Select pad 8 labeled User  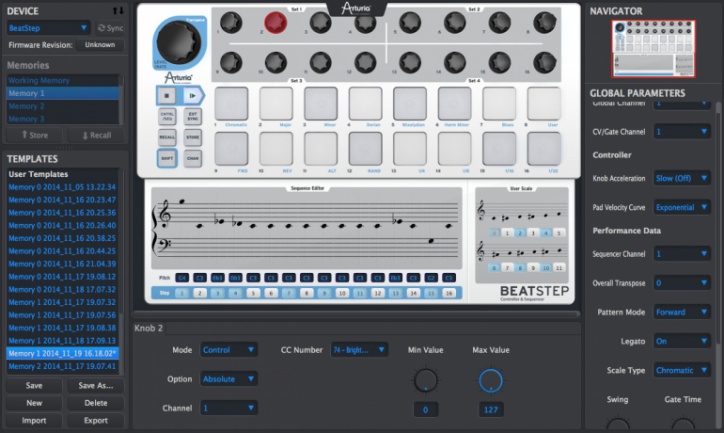coord(544,104)
